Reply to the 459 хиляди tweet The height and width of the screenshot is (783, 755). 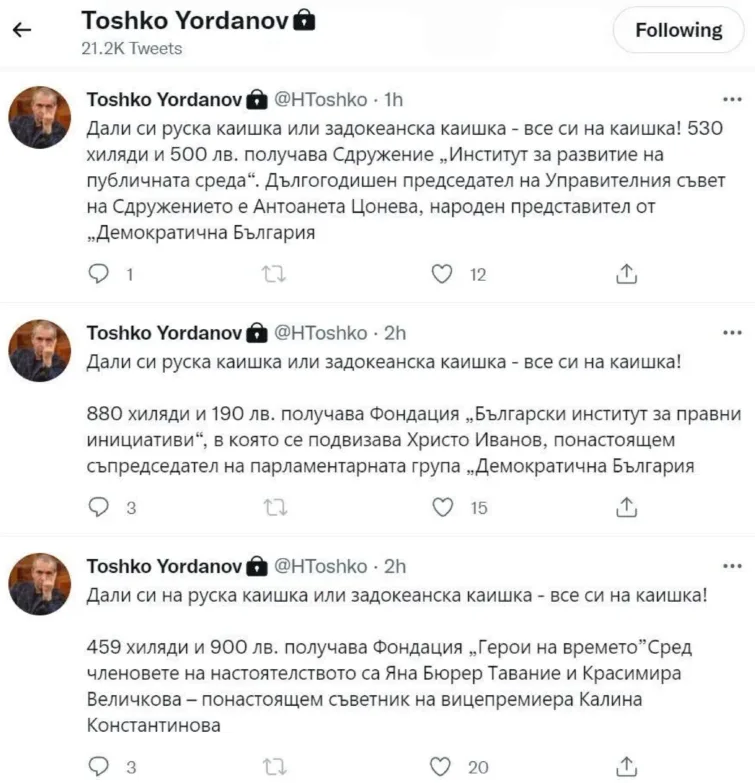point(99,766)
